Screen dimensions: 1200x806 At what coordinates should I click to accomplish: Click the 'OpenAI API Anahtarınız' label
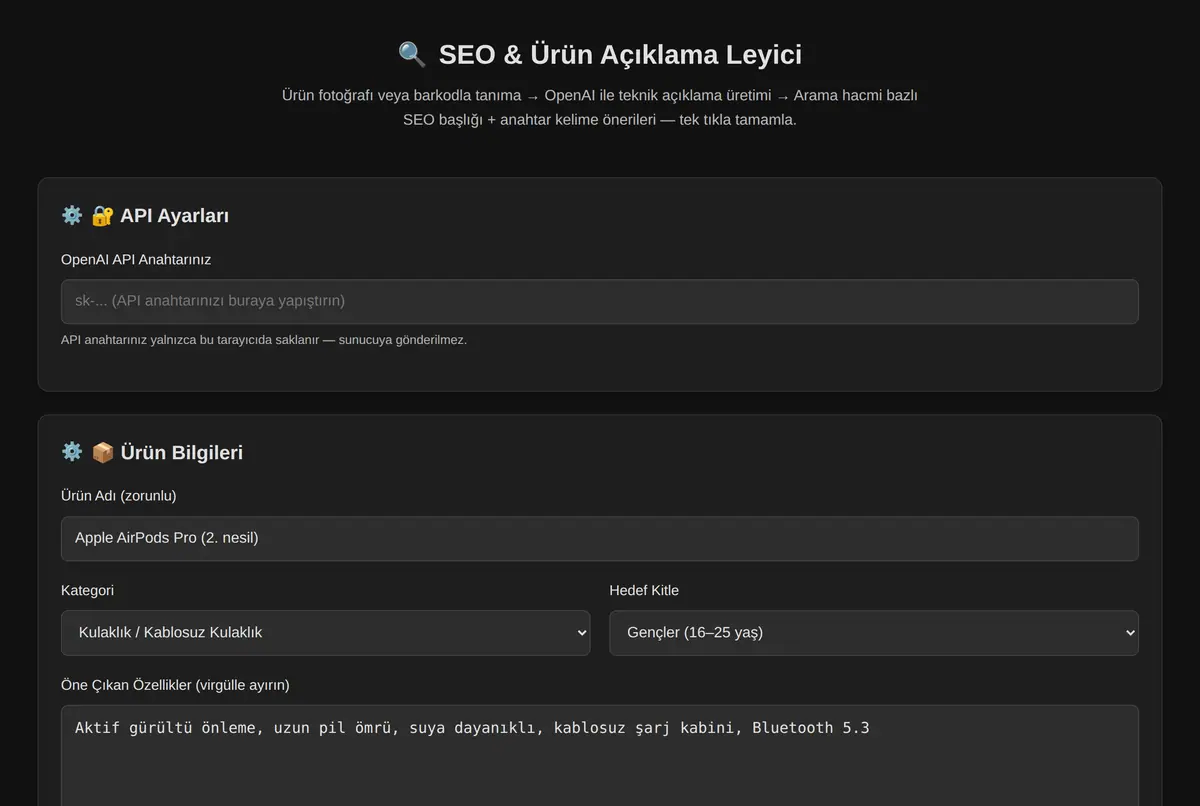click(x=136, y=259)
